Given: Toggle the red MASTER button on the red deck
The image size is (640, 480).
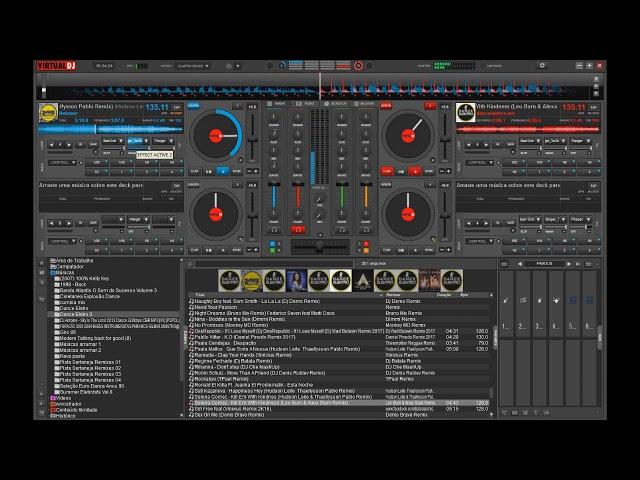Looking at the screenshot, I should (386, 106).
